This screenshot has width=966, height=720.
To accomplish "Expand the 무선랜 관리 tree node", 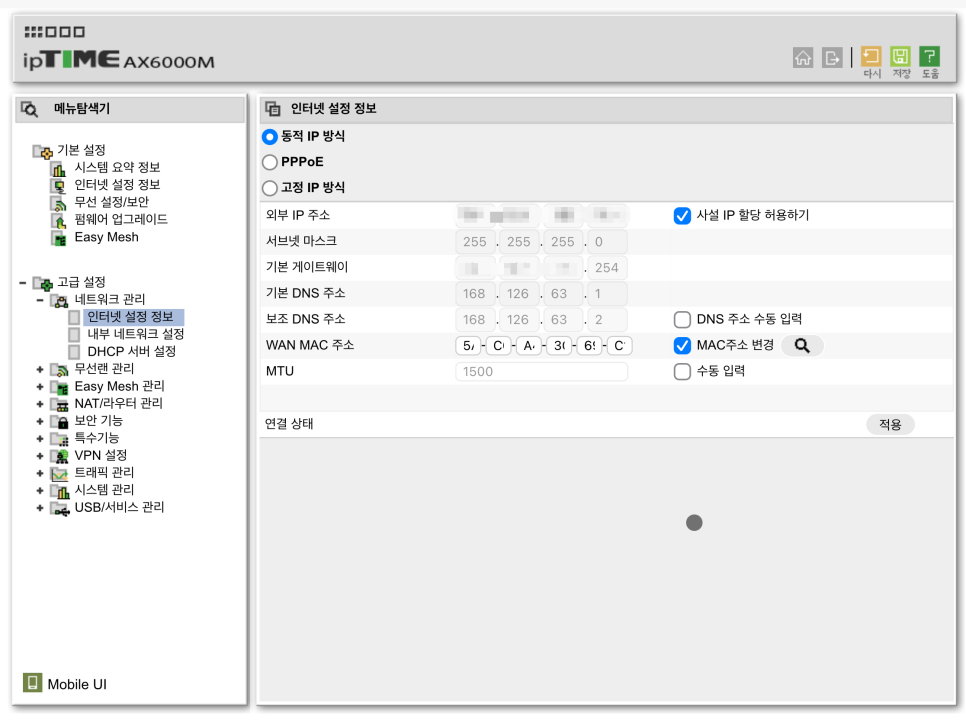I will pyautogui.click(x=40, y=370).
